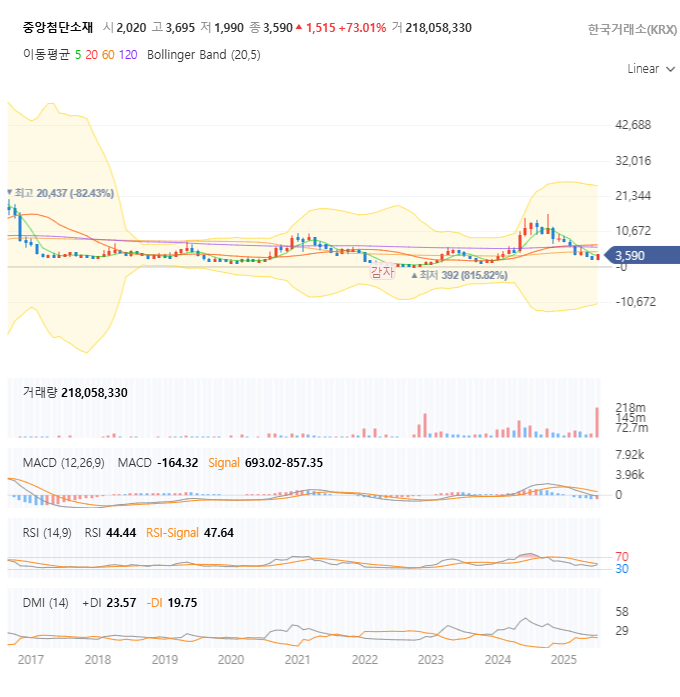Click the 5-day moving average label
The width and height of the screenshot is (680, 697).
(78, 55)
